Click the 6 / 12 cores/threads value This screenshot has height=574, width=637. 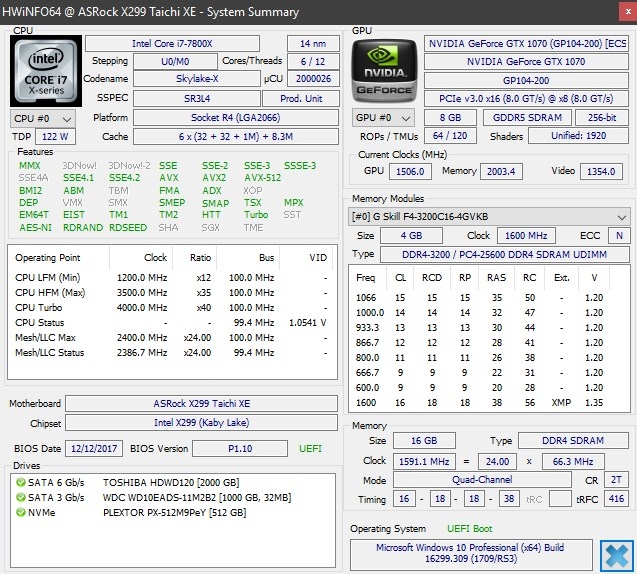click(x=313, y=61)
